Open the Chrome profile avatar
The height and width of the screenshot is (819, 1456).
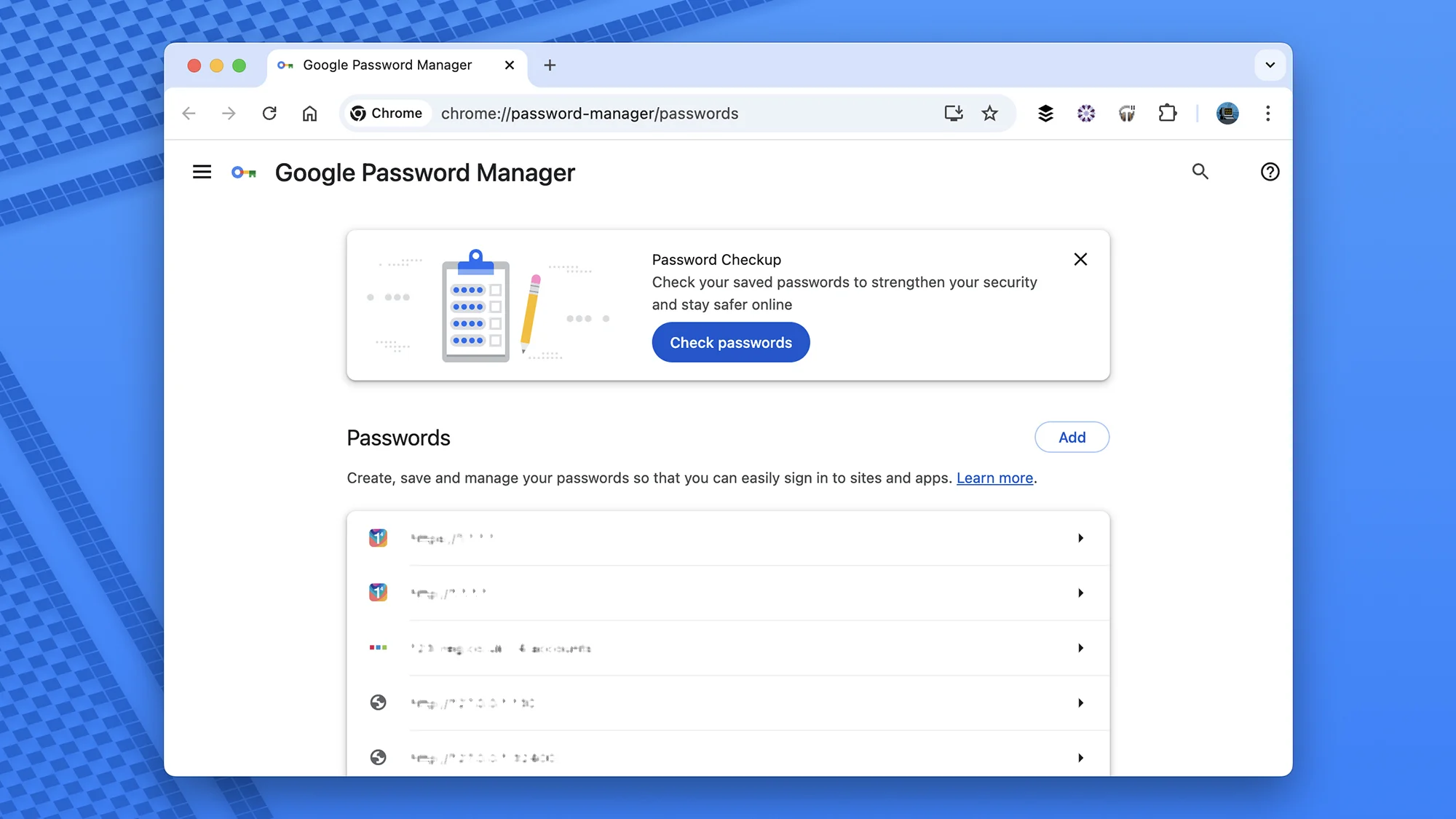[x=1227, y=114]
